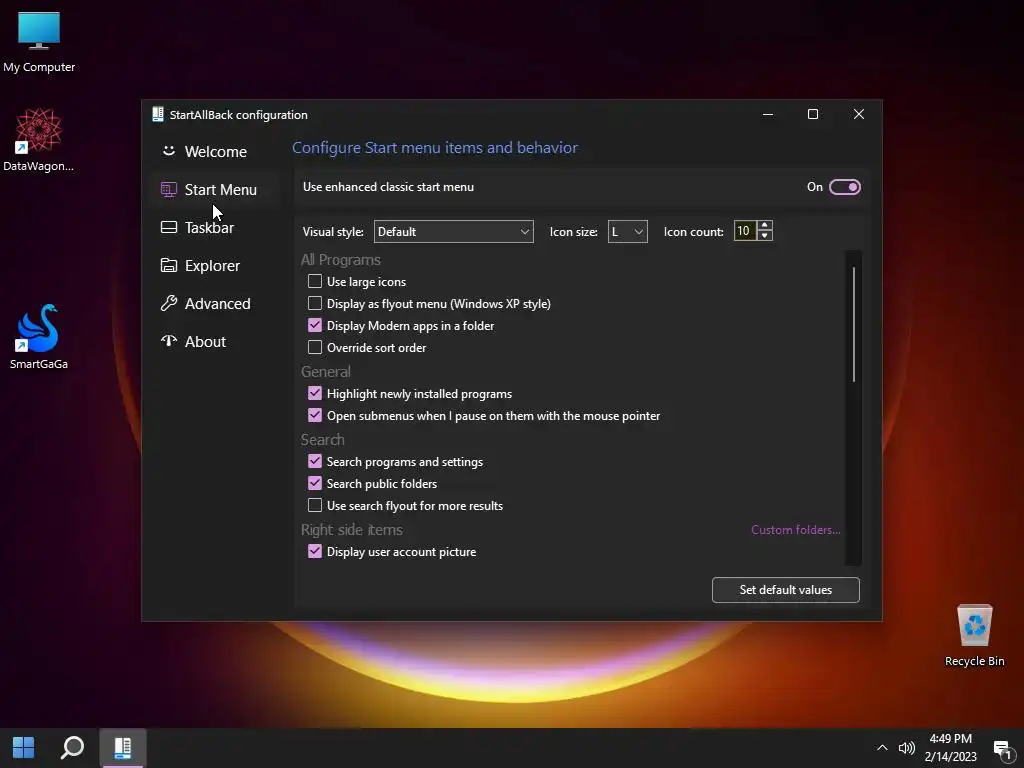Open the Visual style dropdown

tap(453, 232)
